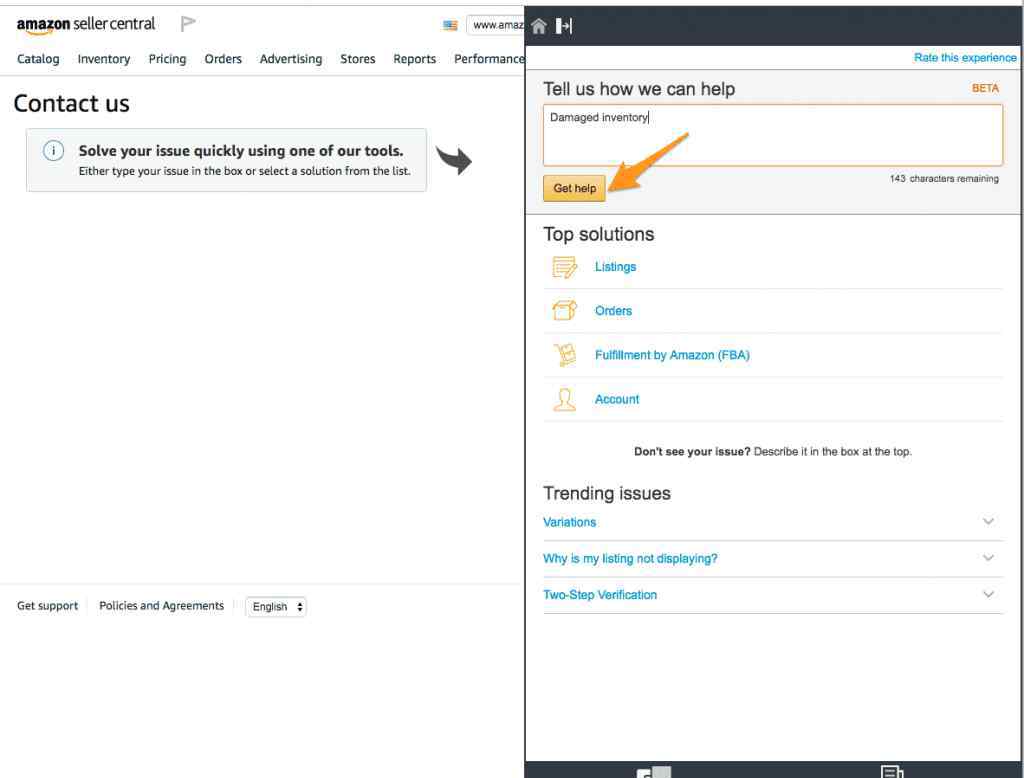Click the Listings notepad icon

[564, 267]
